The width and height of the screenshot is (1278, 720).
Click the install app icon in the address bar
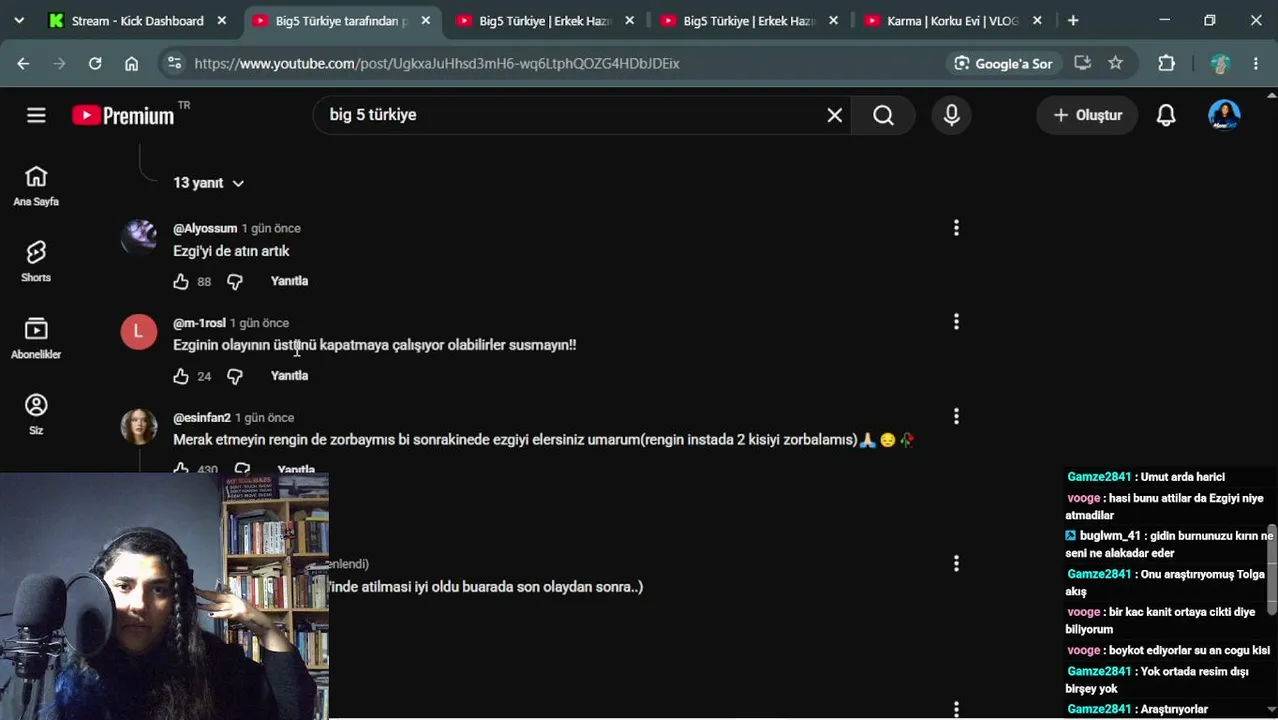1082,63
